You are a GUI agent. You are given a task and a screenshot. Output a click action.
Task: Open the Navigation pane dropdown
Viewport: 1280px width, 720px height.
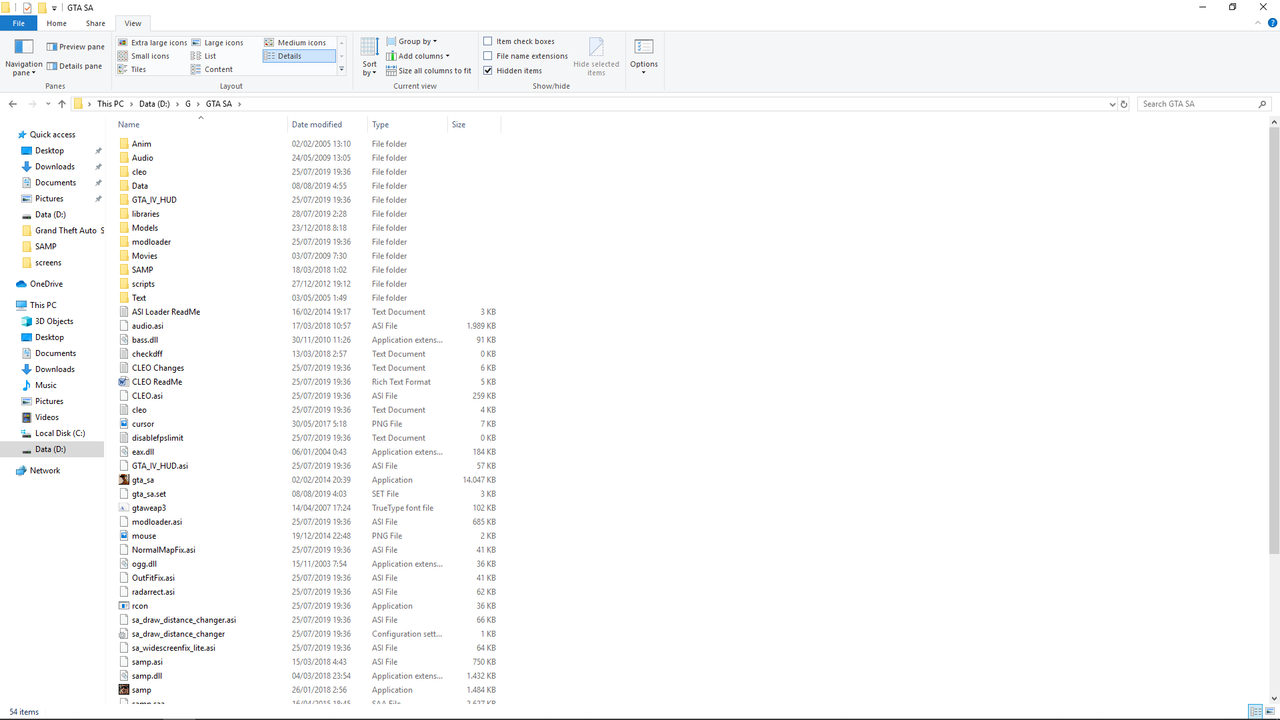tap(24, 57)
